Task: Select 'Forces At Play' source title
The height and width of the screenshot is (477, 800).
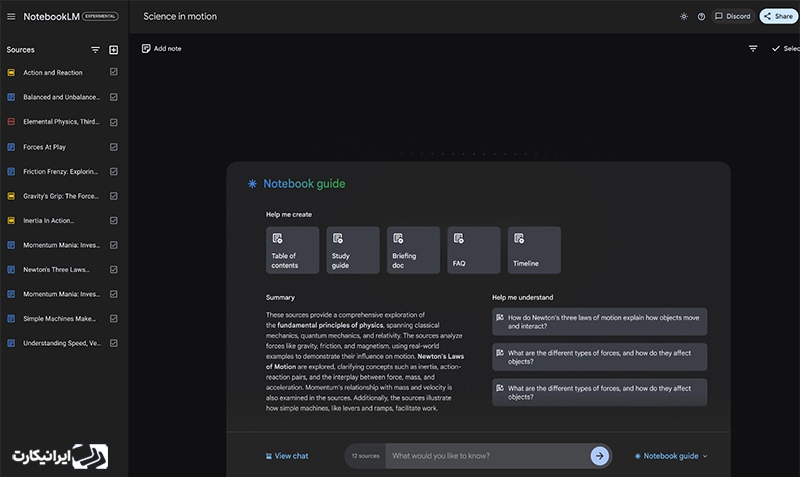Action: click(x=44, y=147)
